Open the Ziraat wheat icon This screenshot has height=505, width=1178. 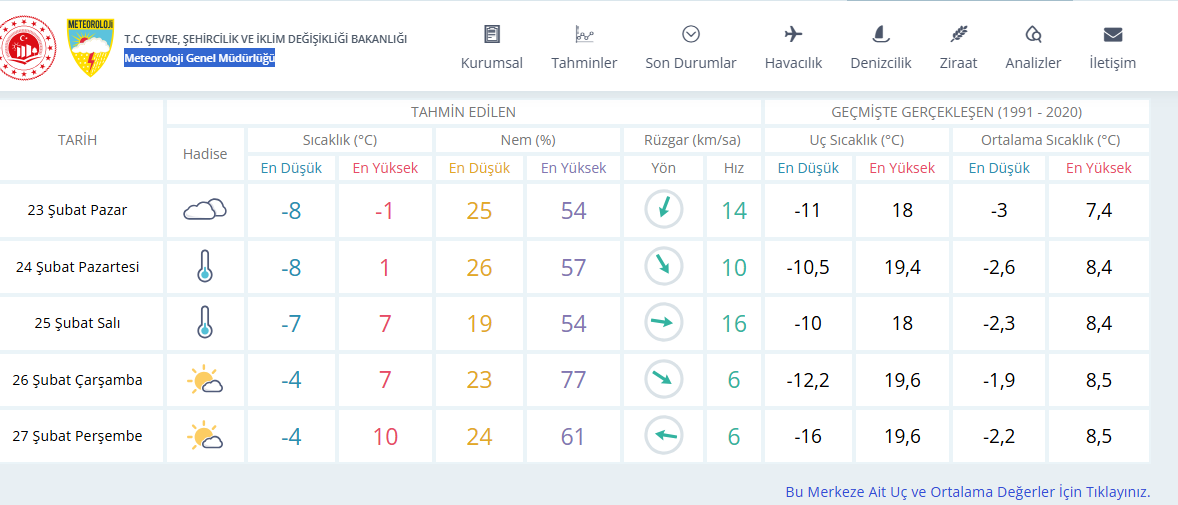pyautogui.click(x=959, y=34)
